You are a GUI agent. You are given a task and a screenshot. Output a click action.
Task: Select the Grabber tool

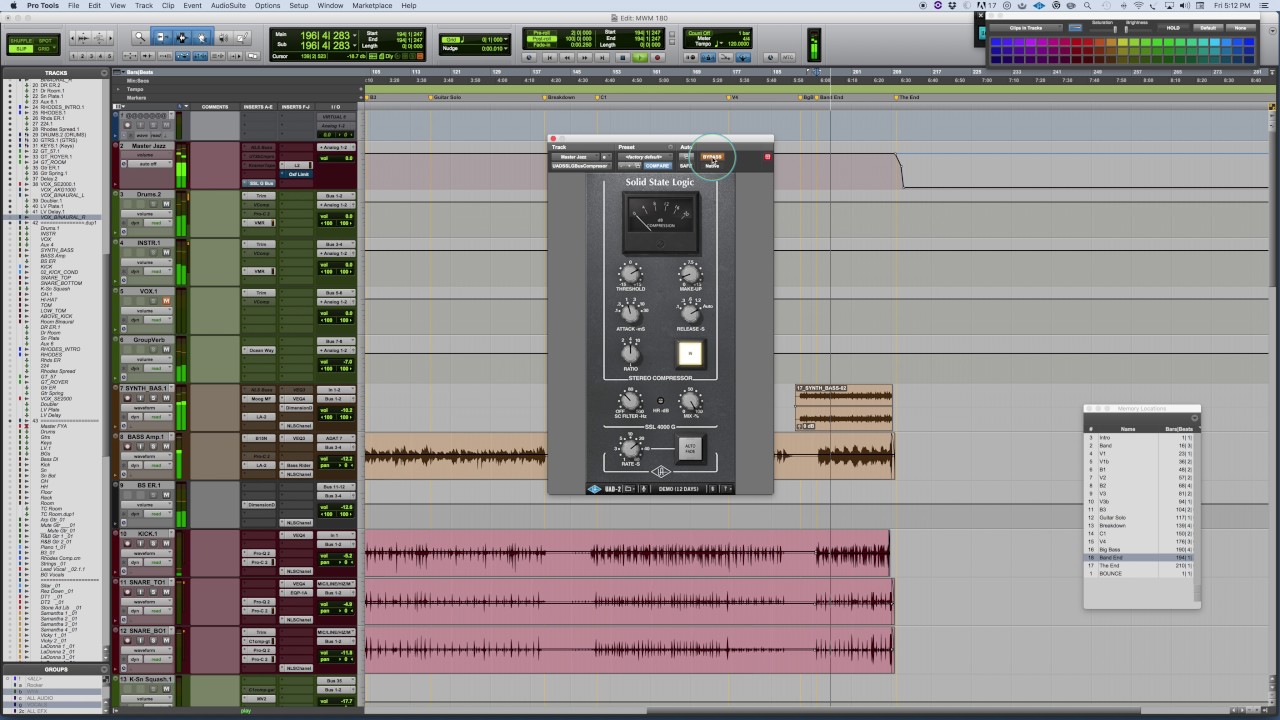click(201, 37)
